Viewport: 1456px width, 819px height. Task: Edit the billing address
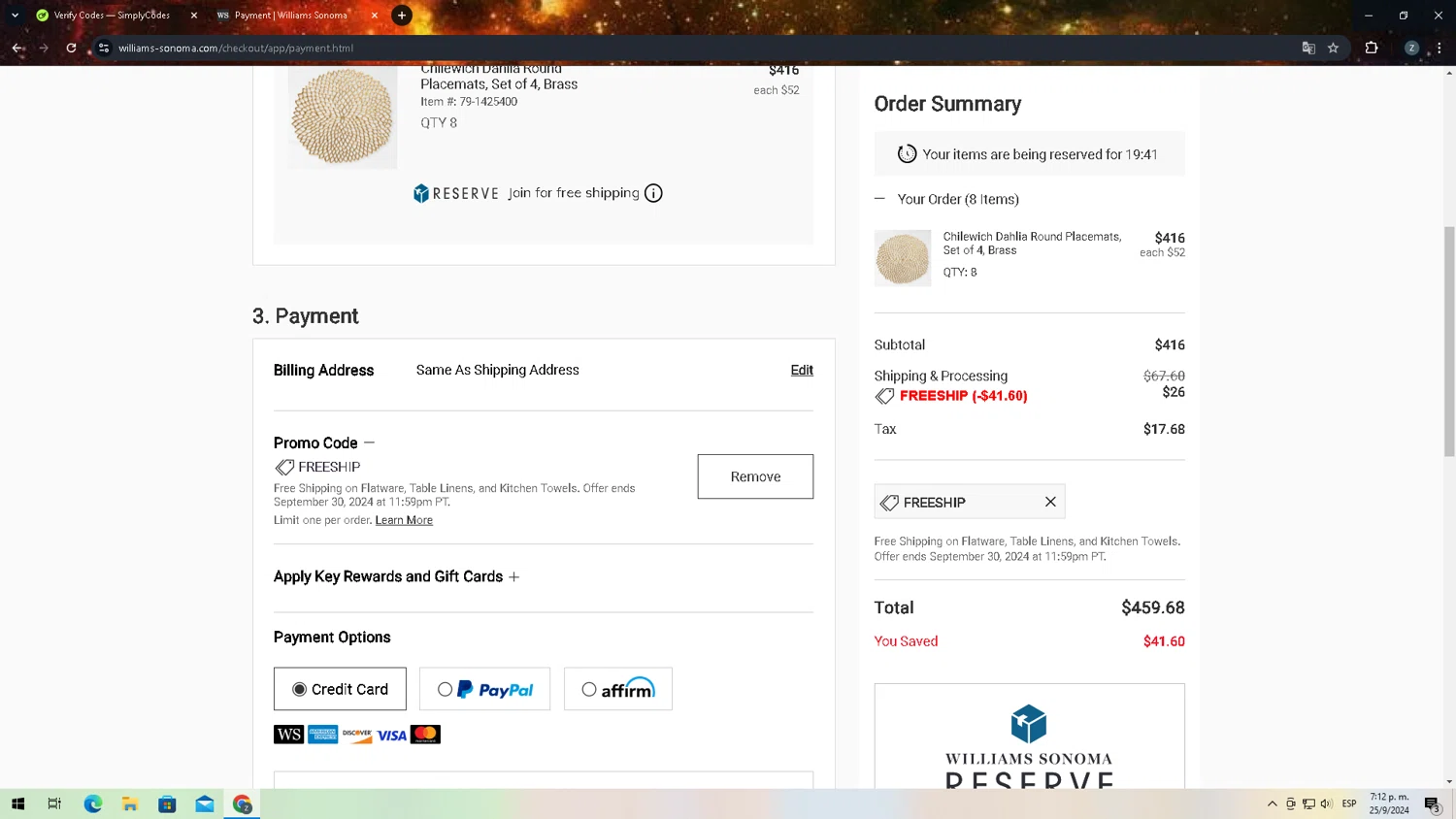[802, 370]
